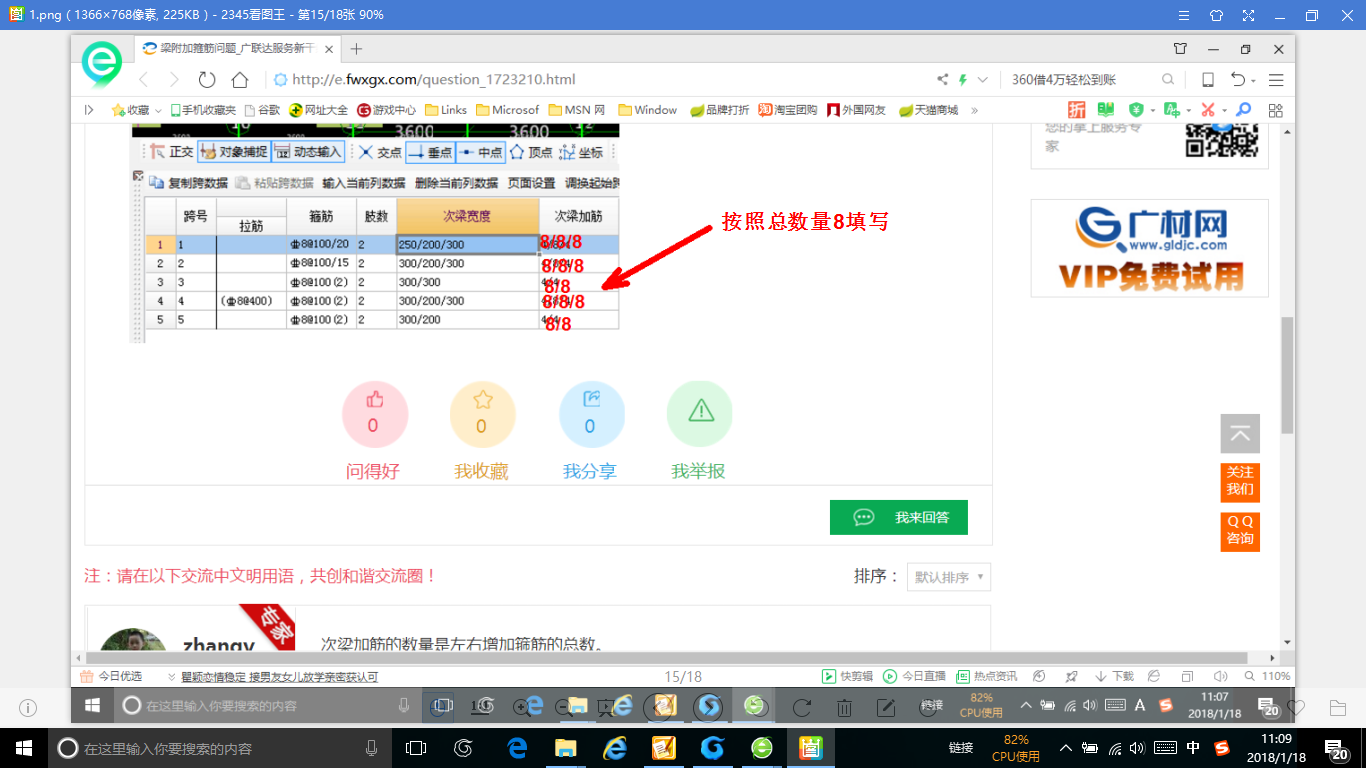Toggle 动态输入 dynamic input

point(308,152)
